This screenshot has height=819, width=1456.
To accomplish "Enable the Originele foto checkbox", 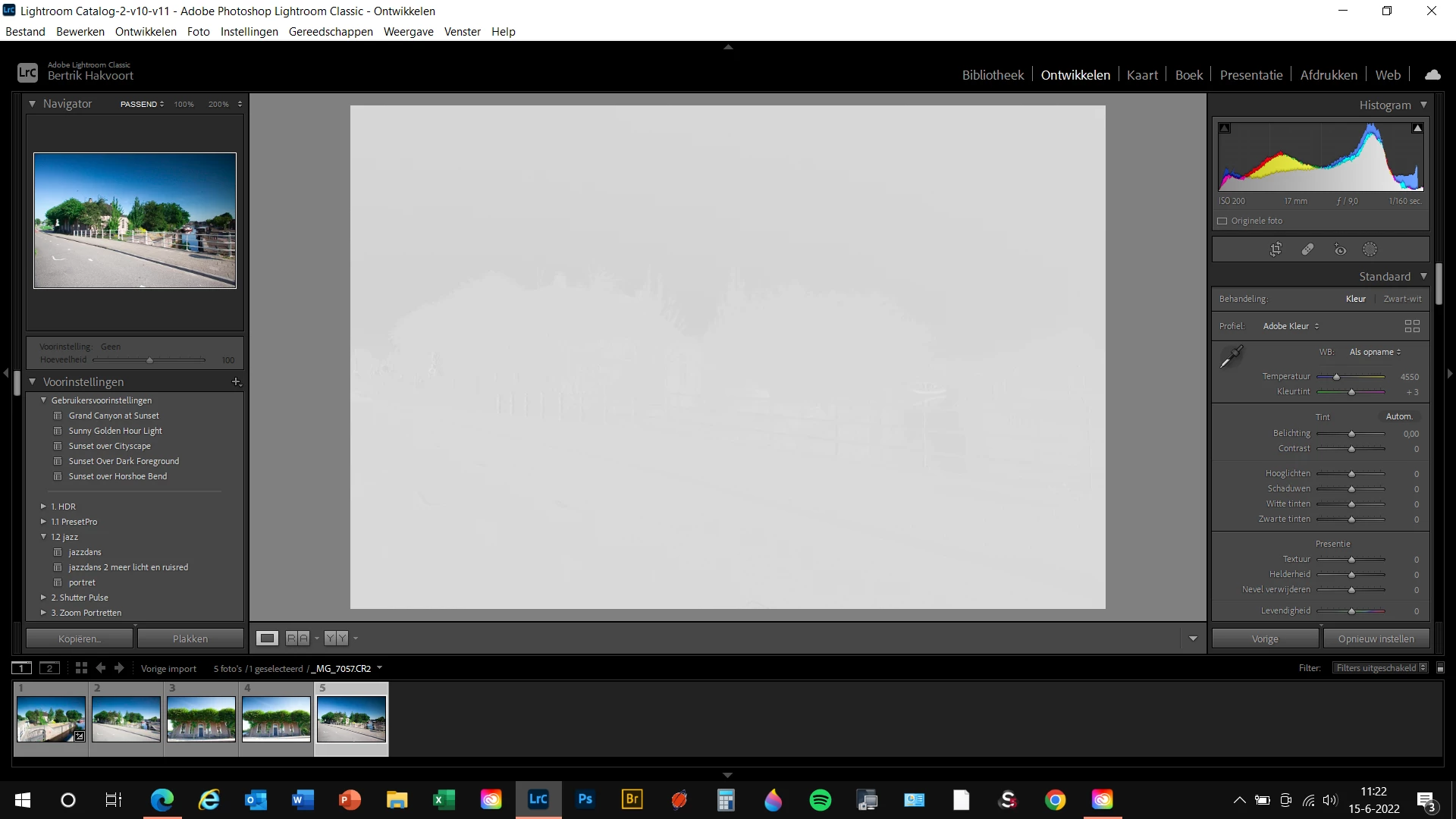I will pyautogui.click(x=1222, y=221).
